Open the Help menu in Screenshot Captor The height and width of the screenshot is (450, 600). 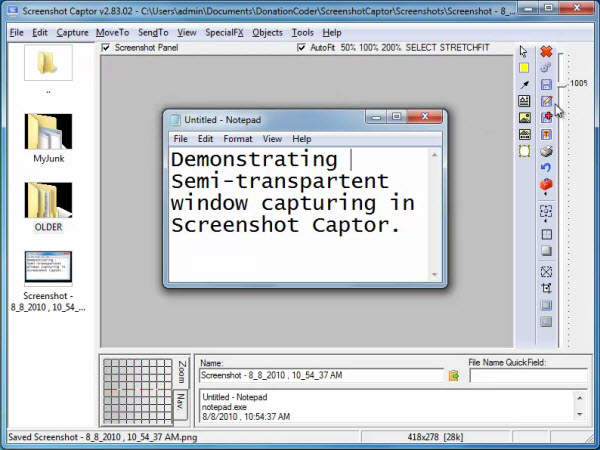[332, 33]
